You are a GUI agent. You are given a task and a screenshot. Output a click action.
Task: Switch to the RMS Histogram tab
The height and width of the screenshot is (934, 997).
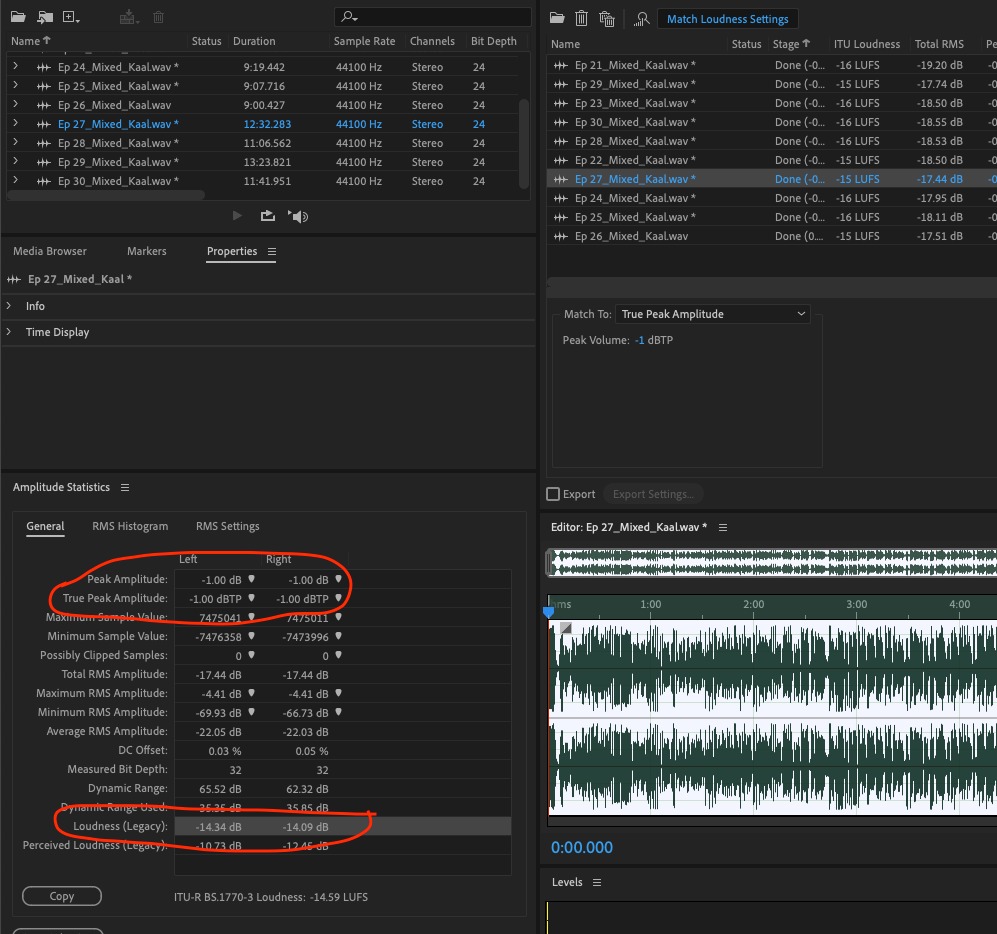point(130,526)
